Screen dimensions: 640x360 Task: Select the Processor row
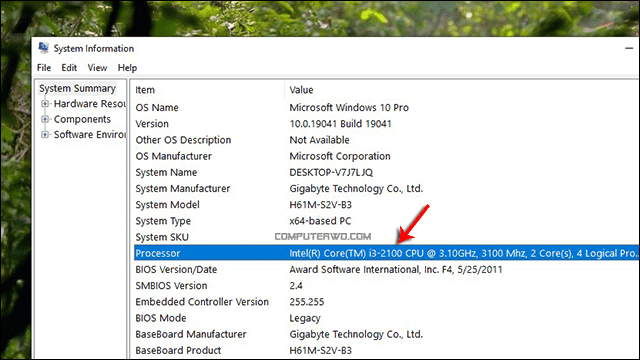[x=387, y=253]
